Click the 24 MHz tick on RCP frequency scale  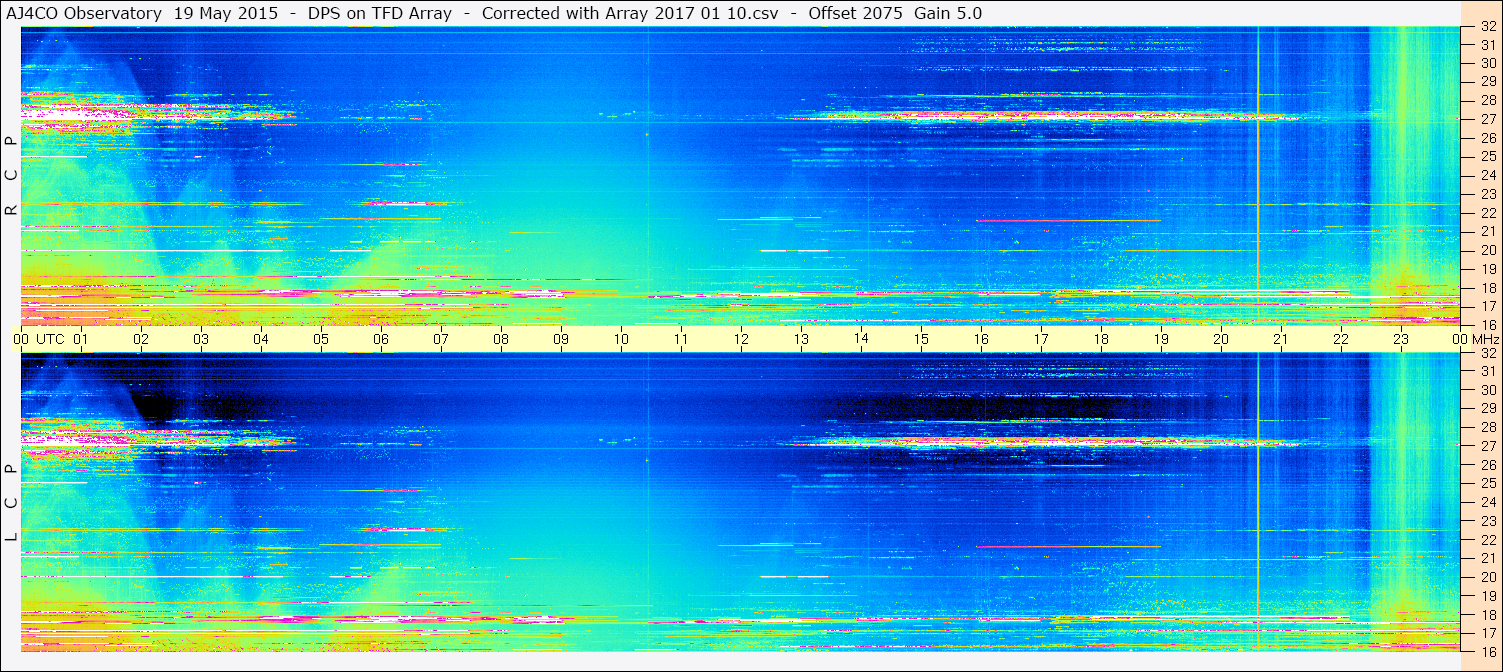click(1488, 175)
